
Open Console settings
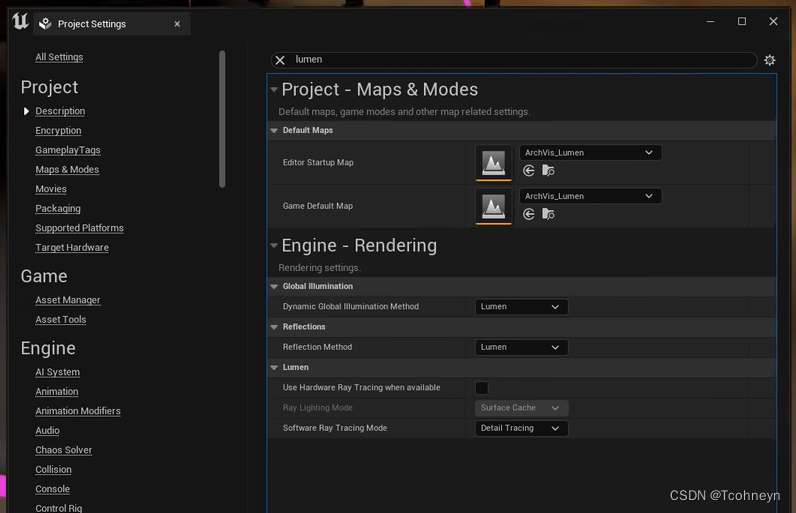pyautogui.click(x=52, y=489)
